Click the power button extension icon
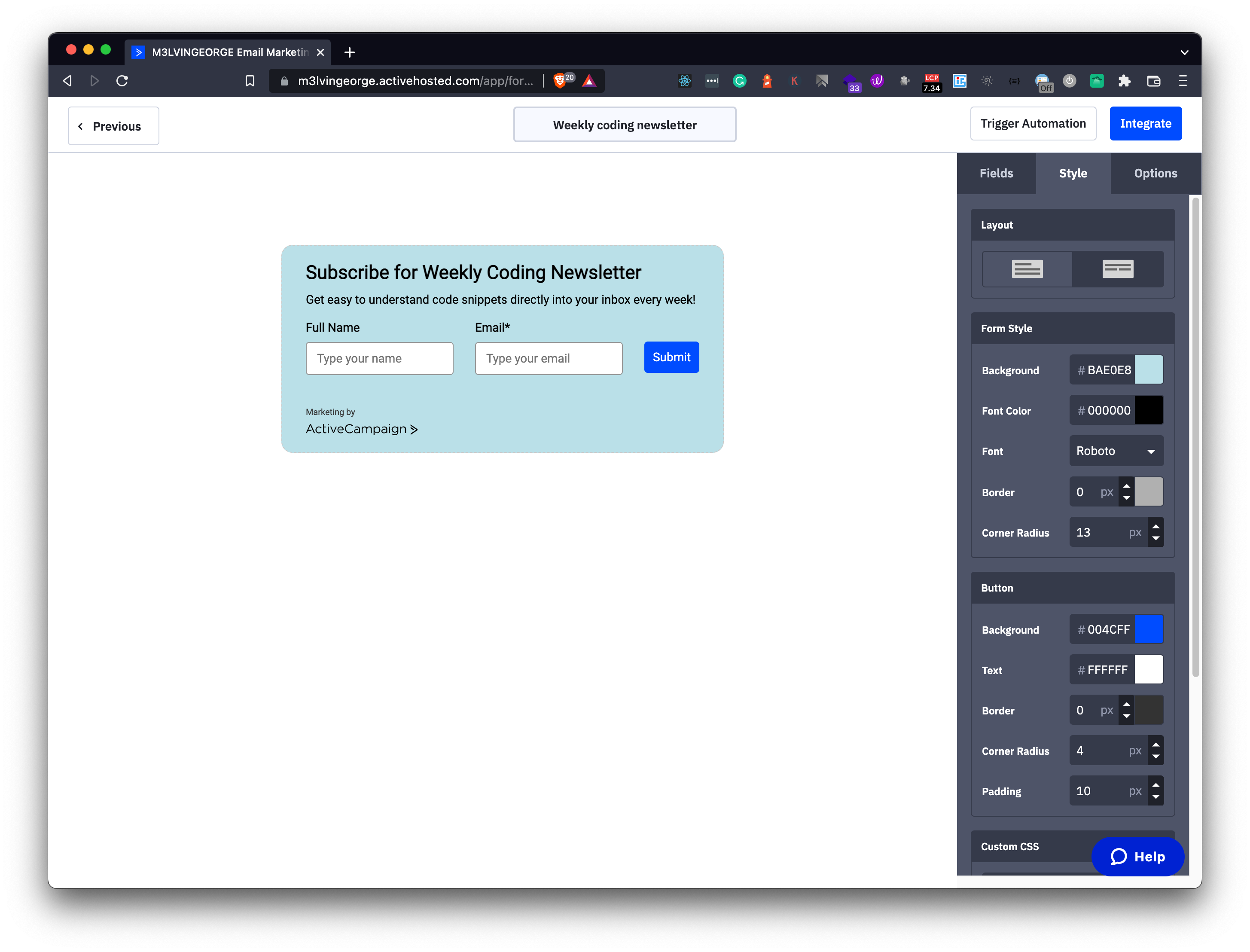1250x952 pixels. coord(1069,81)
